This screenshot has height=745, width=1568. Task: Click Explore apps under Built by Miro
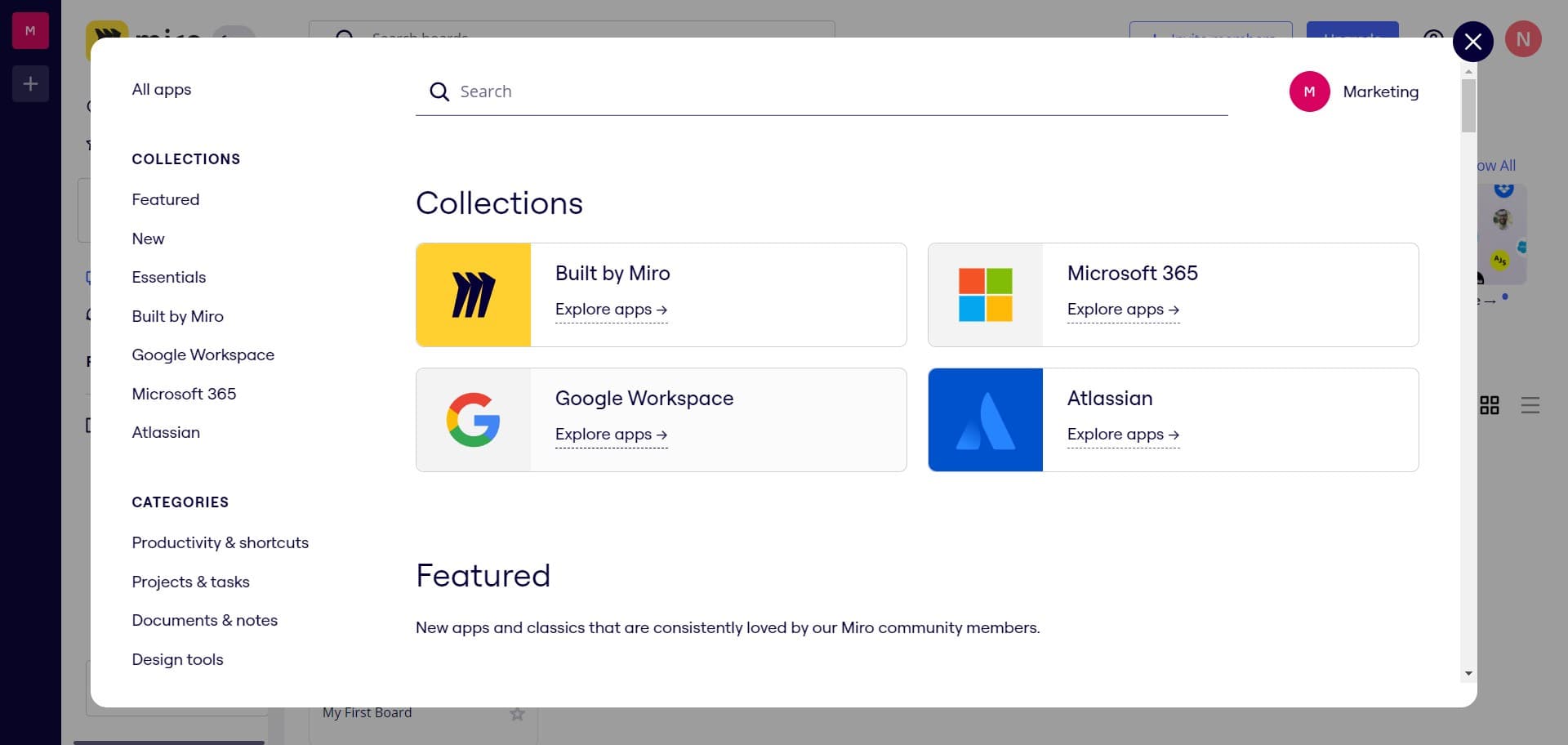click(x=610, y=309)
